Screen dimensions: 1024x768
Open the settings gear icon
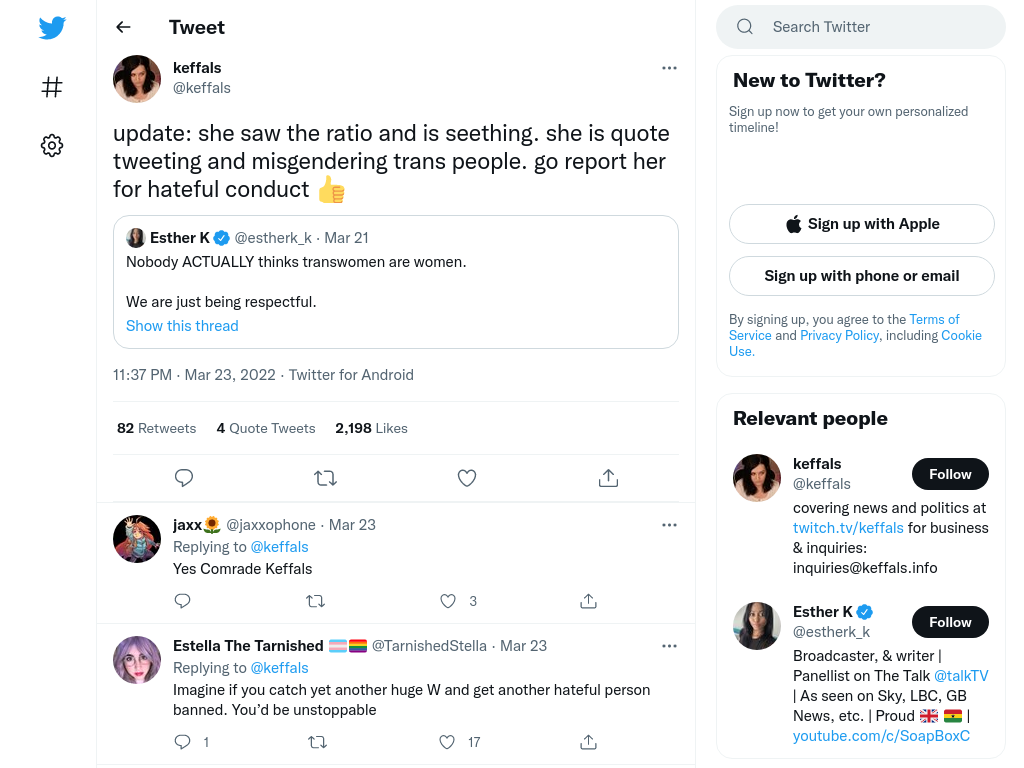point(52,145)
